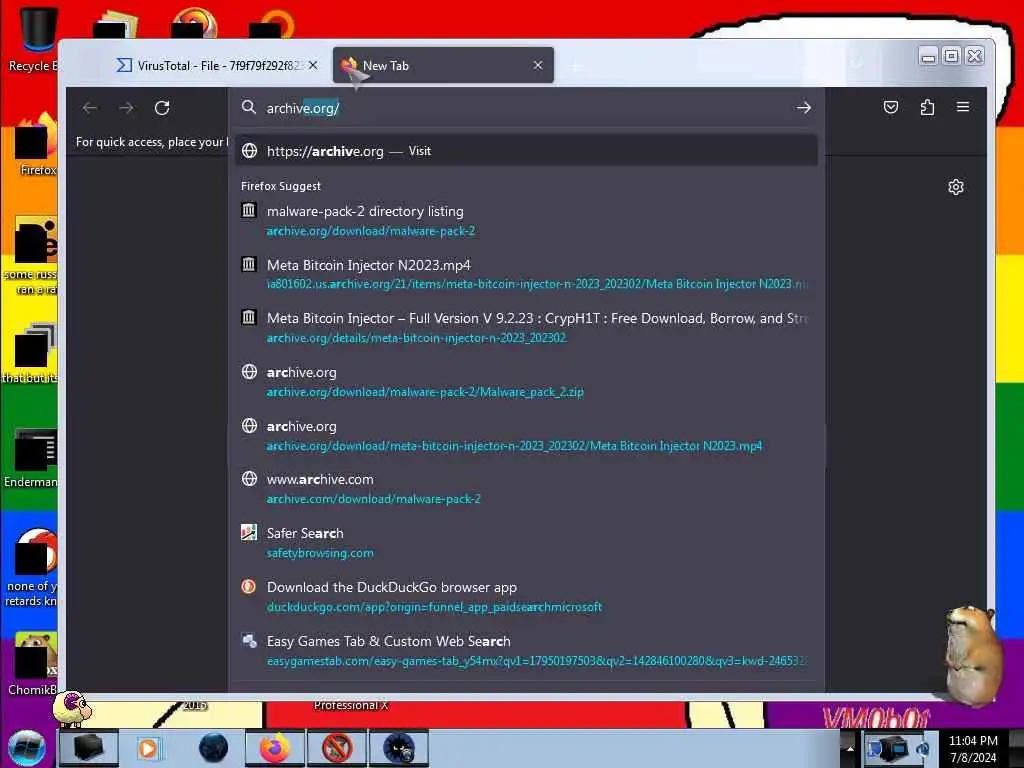
Task: Open the media player taskbar icon
Action: coord(149,748)
